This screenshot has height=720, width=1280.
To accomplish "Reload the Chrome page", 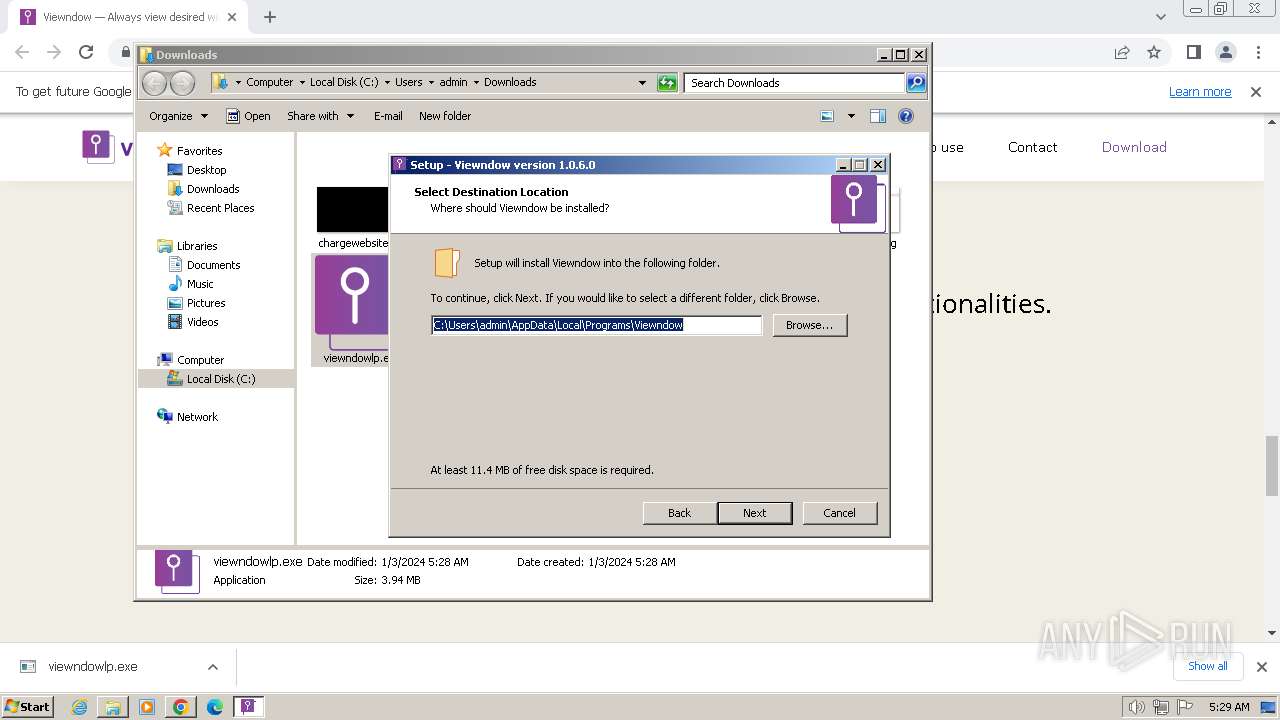I will (86, 52).
